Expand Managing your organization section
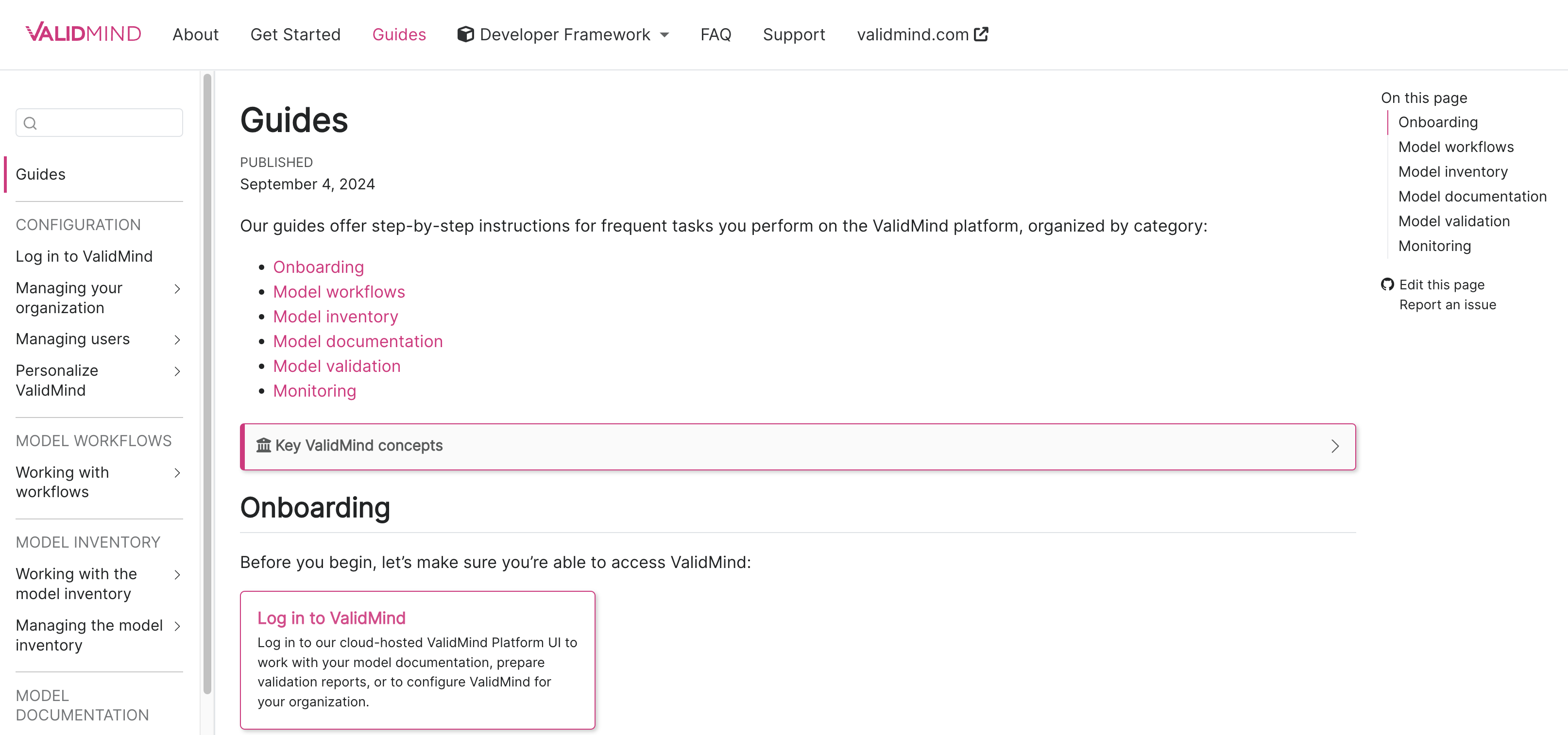Image resolution: width=1568 pixels, height=735 pixels. pyautogui.click(x=177, y=289)
